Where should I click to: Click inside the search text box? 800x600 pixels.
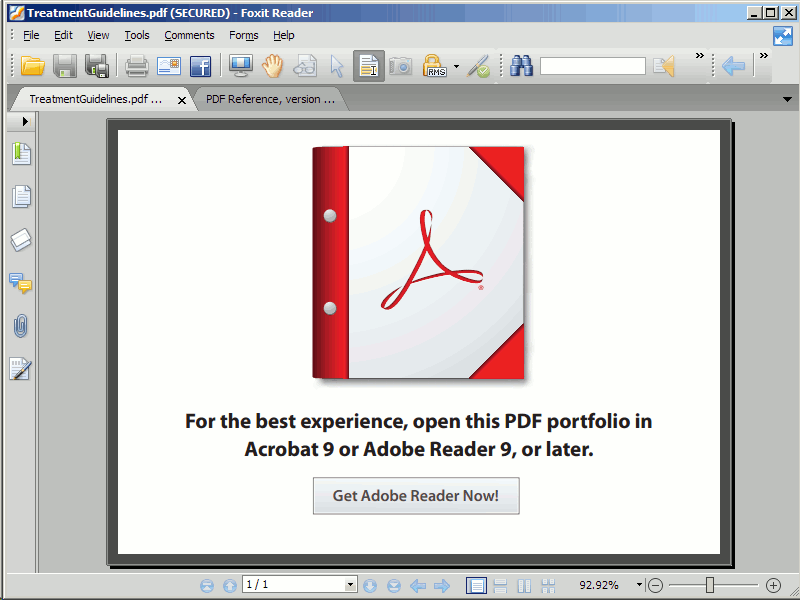click(x=593, y=66)
